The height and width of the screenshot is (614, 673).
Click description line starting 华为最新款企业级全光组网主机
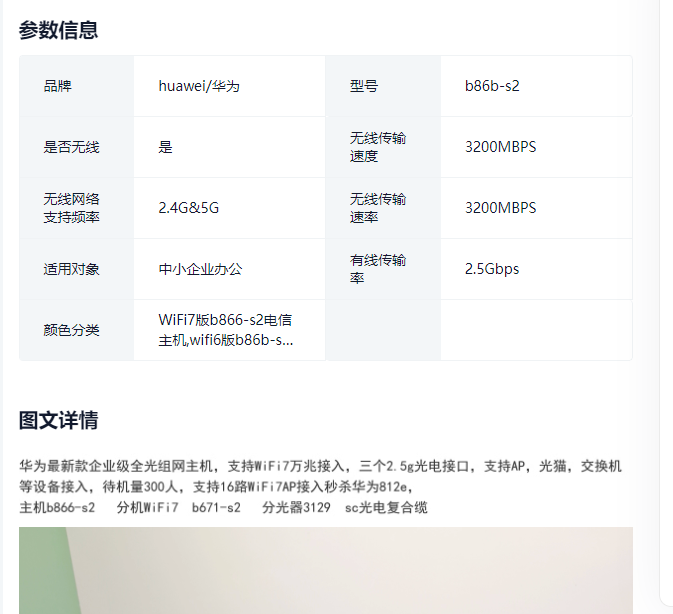point(320,466)
